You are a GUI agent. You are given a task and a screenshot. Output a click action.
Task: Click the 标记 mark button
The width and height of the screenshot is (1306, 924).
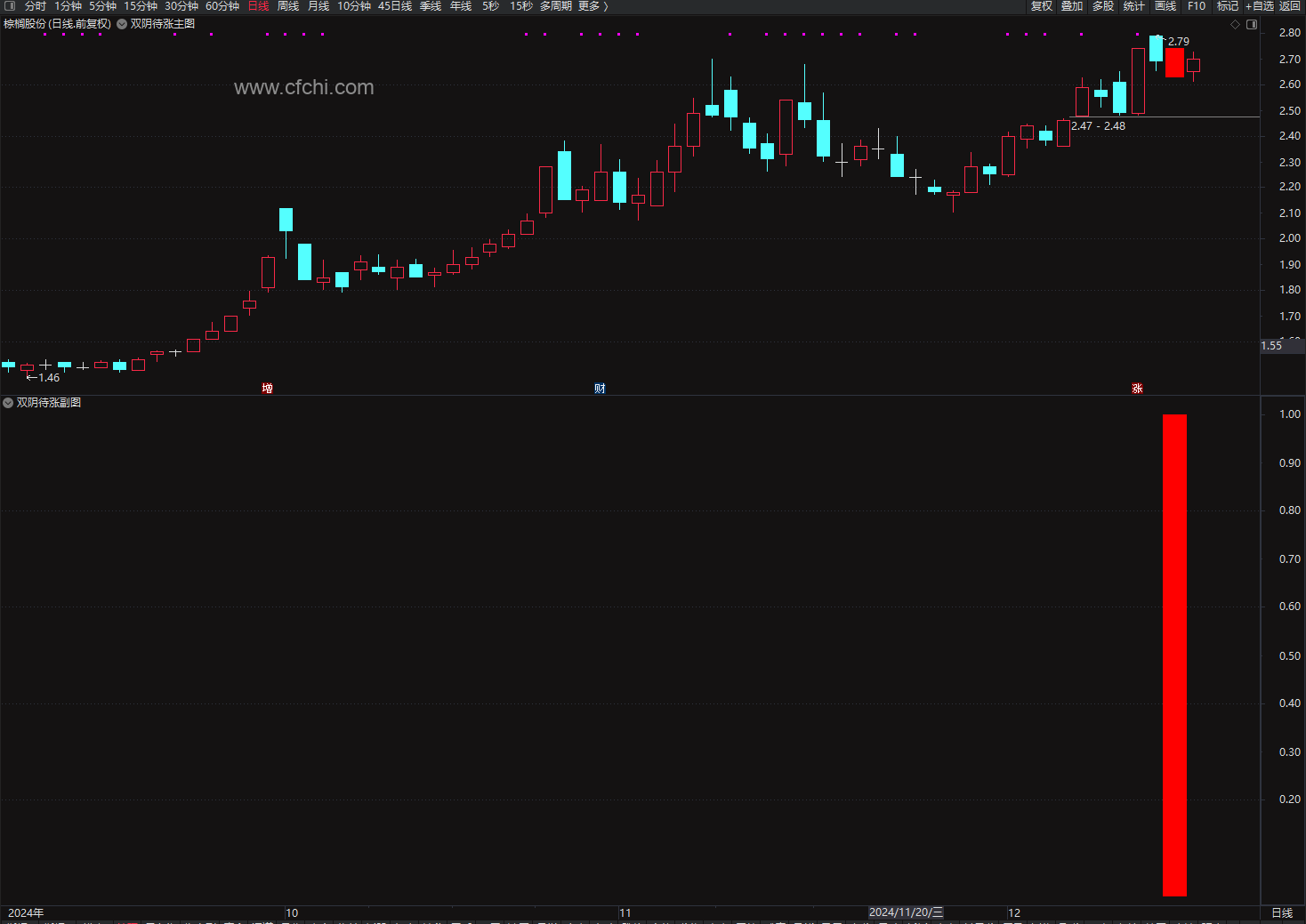pyautogui.click(x=1228, y=6)
